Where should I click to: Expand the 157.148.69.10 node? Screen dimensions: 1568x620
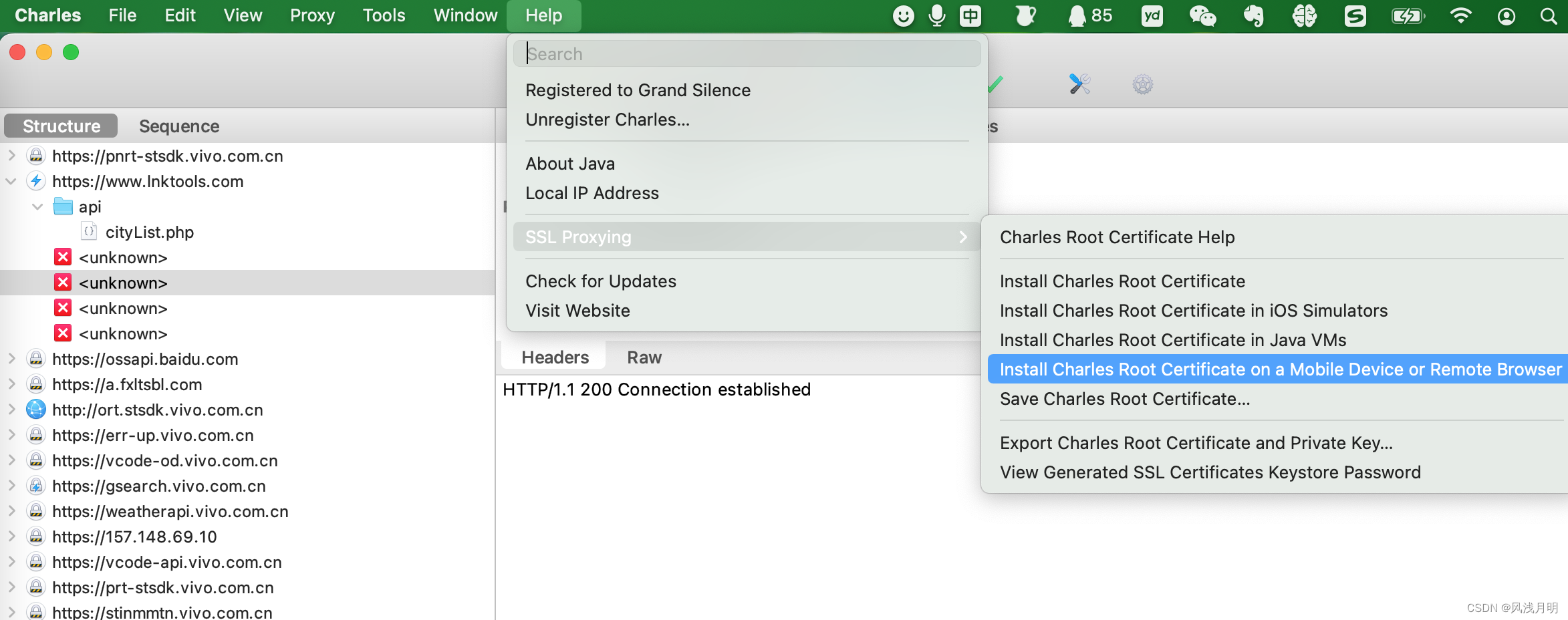tap(11, 536)
